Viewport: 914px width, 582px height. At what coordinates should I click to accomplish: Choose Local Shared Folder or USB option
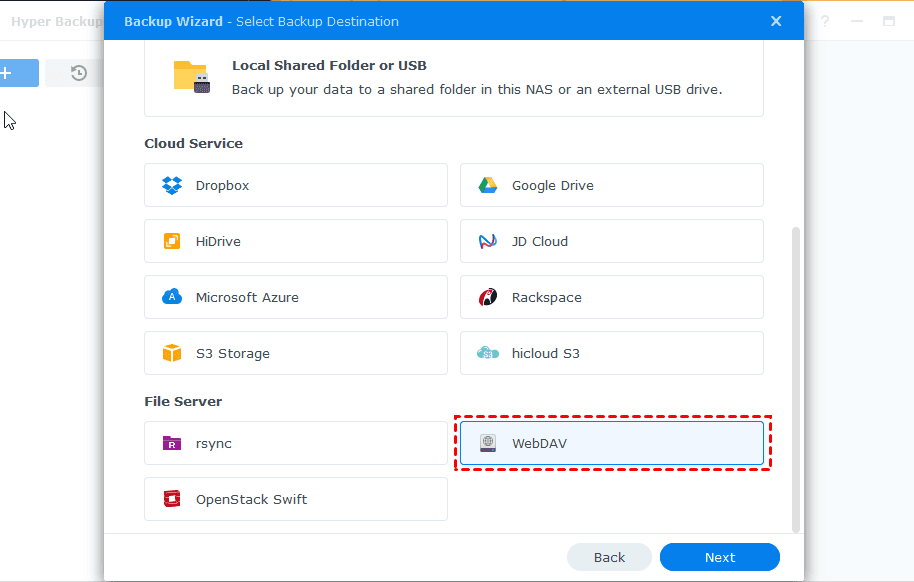tap(453, 79)
